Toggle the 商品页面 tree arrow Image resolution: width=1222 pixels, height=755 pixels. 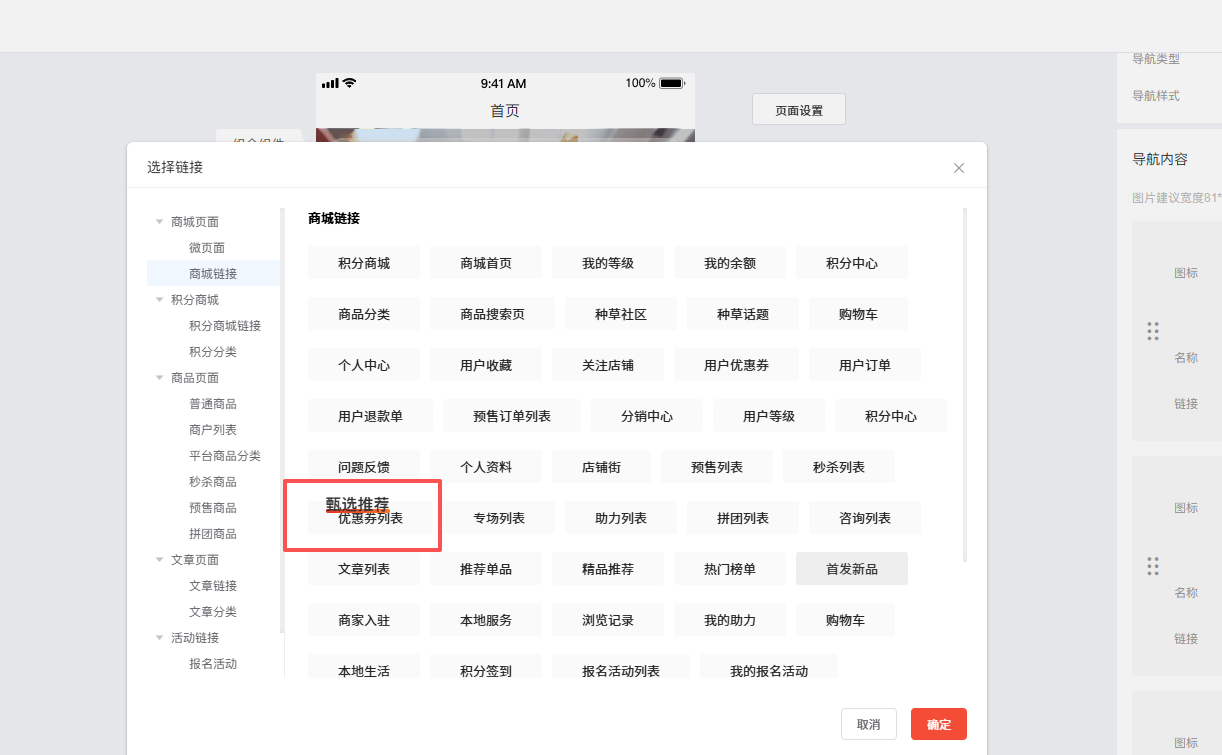159,378
